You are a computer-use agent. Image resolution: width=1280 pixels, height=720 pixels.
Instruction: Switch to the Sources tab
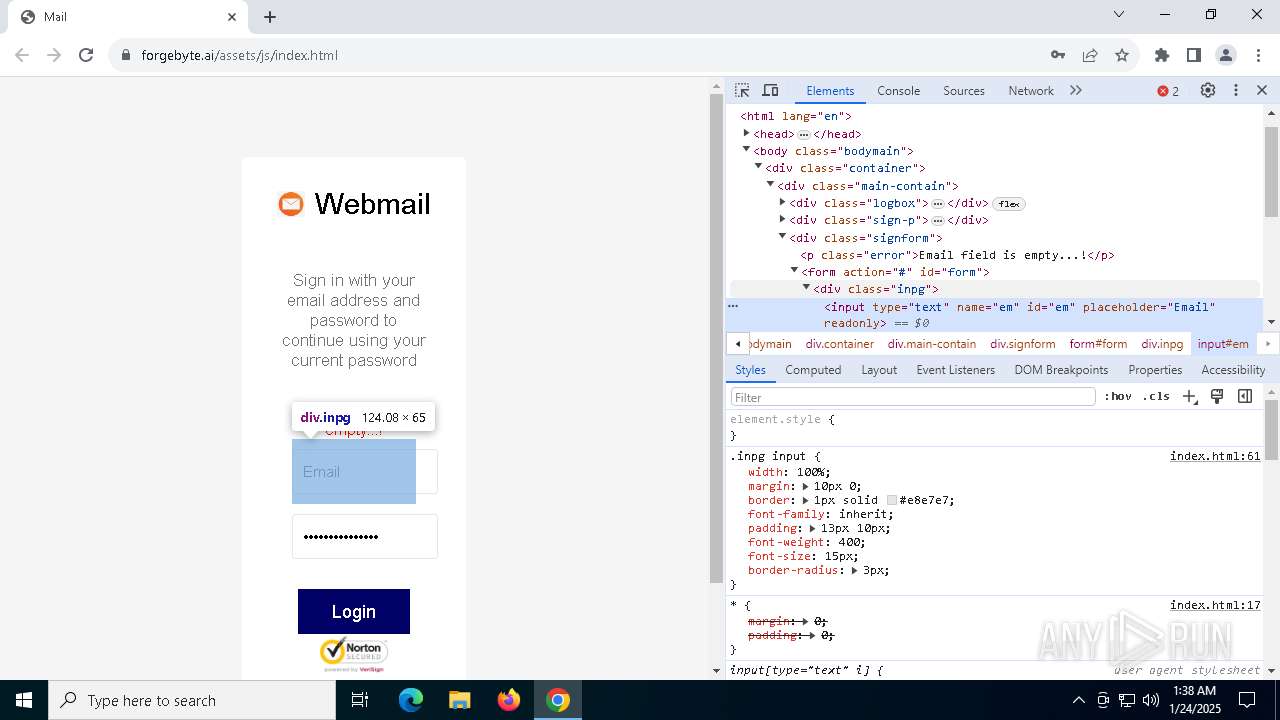pyautogui.click(x=964, y=90)
